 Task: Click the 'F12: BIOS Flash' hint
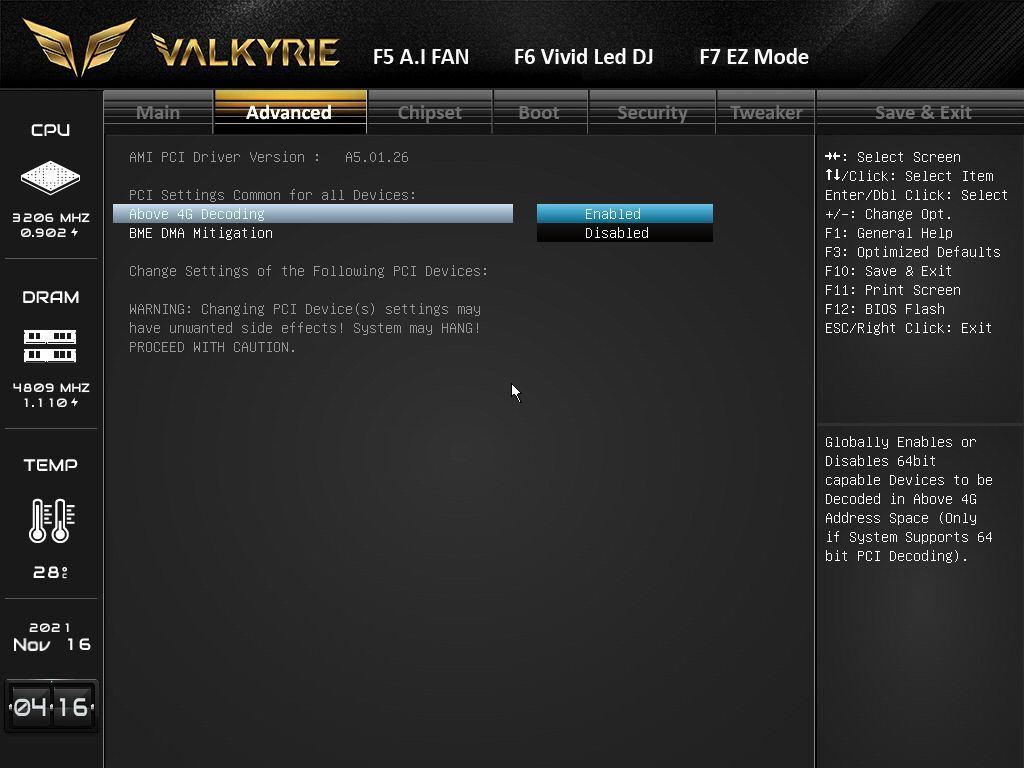[x=884, y=309]
